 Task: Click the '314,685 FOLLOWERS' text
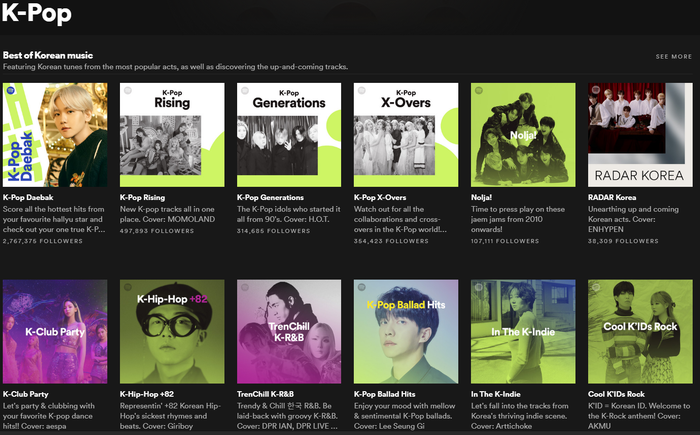click(273, 231)
